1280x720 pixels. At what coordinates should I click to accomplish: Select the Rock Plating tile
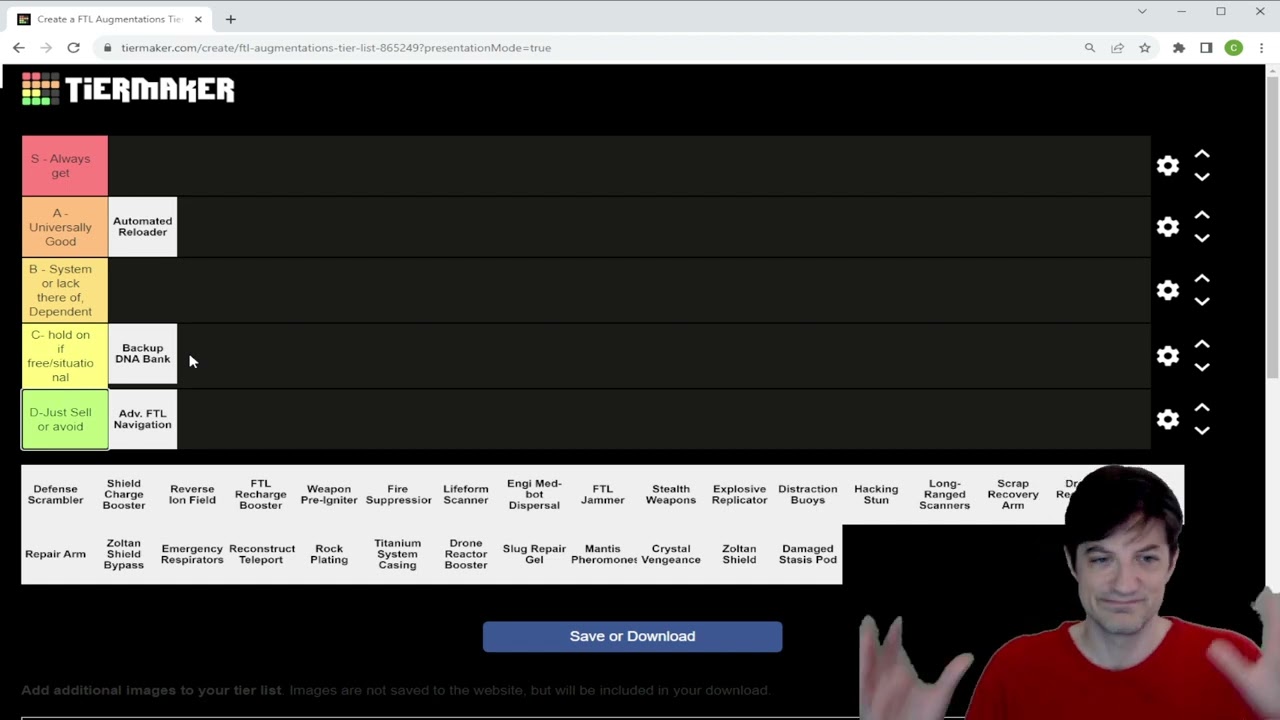coord(329,554)
